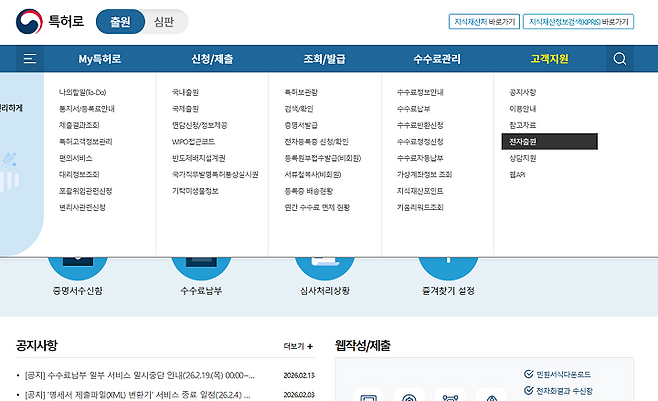Click the check icon beside 민원서식다운로드

click(529, 374)
